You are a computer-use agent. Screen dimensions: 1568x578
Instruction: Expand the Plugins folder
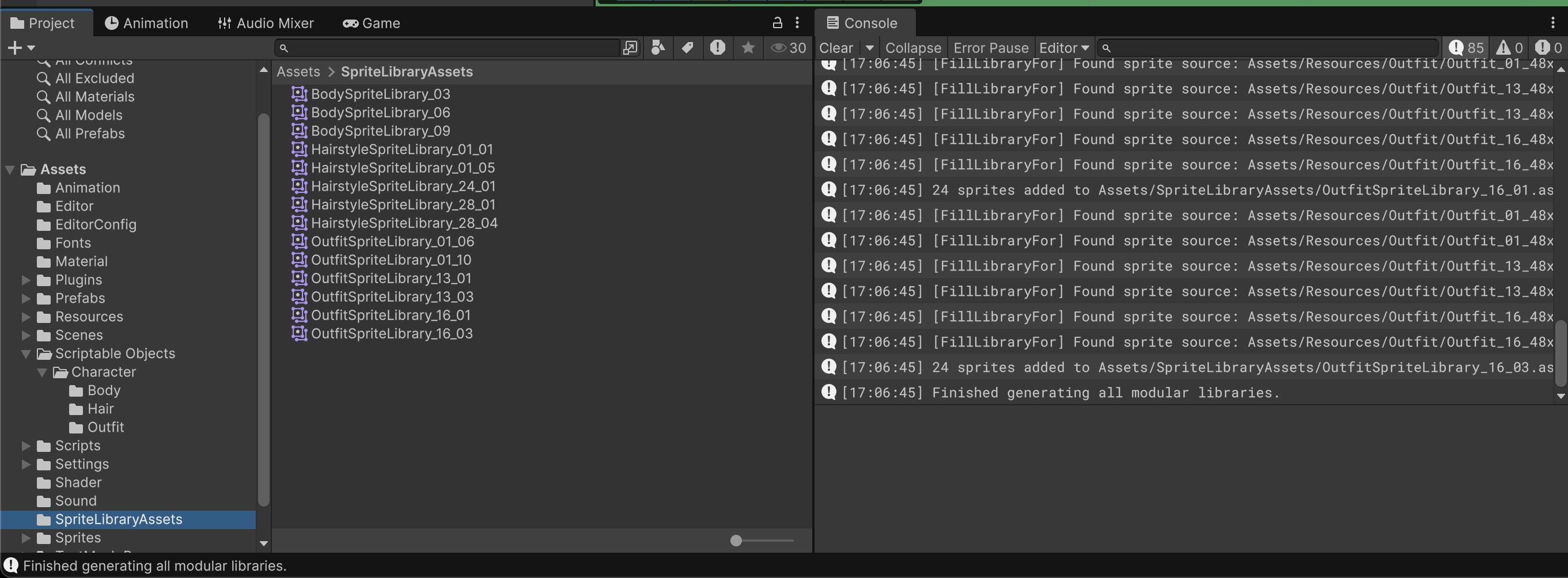[x=26, y=280]
